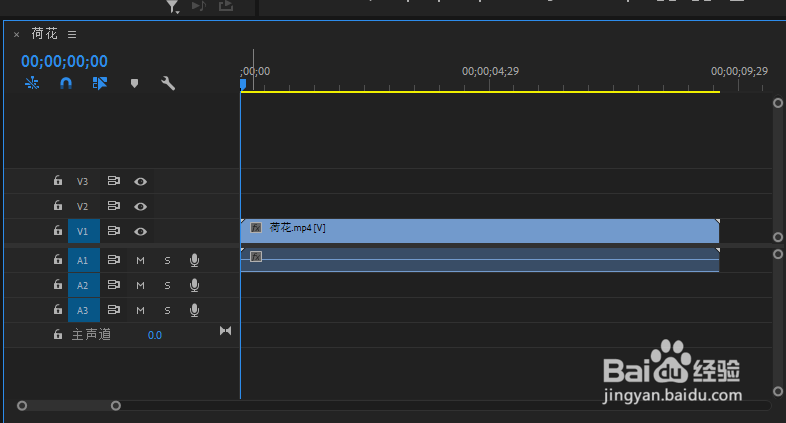
Task: Click the Linked Selection icon
Action: (x=100, y=85)
